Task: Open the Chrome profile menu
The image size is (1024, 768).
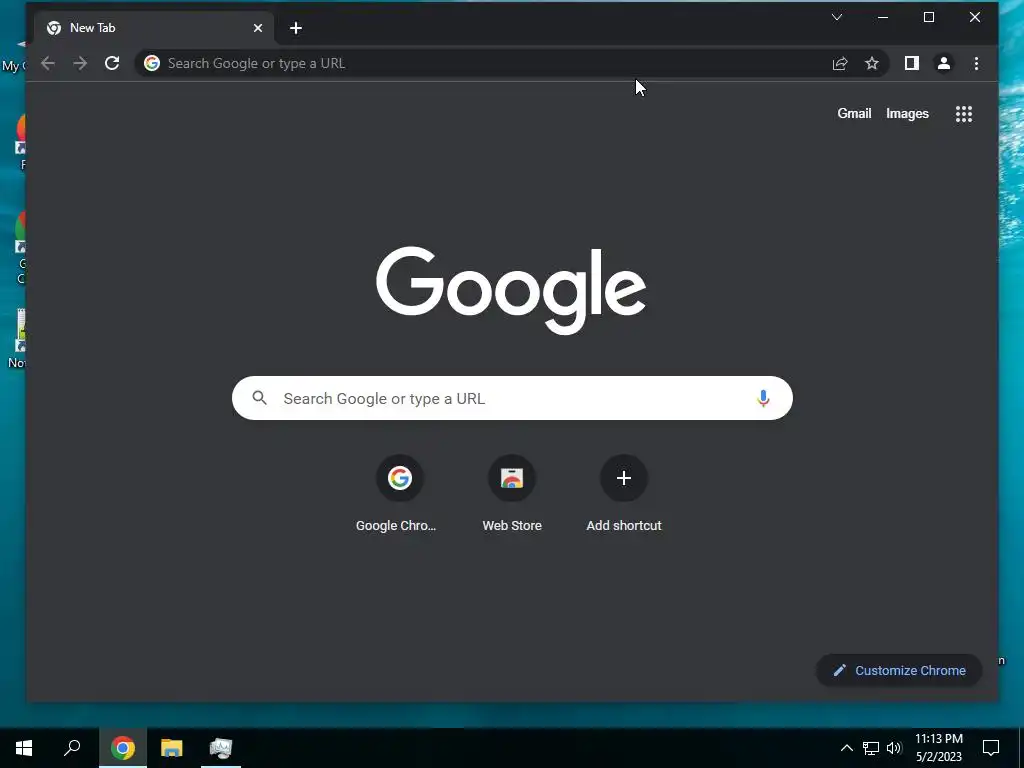Action: 944,63
